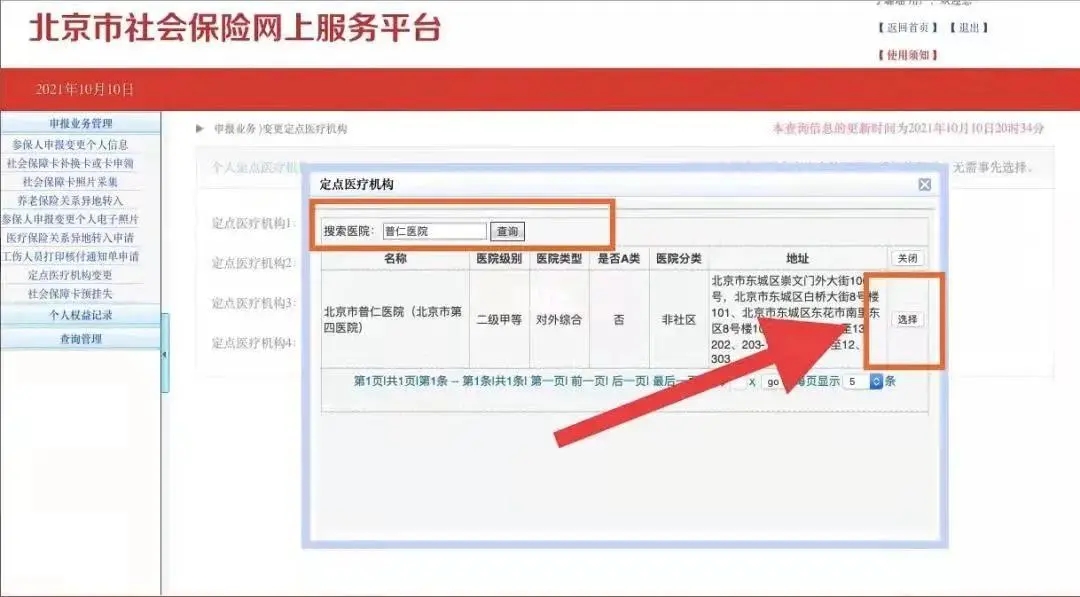
Task: Open the 使用须知 link
Action: tap(908, 55)
